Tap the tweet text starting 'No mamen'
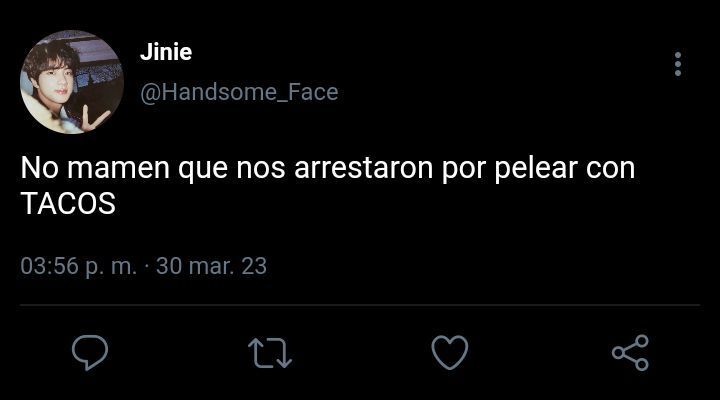Screen dimensions: 720x400 point(328,186)
